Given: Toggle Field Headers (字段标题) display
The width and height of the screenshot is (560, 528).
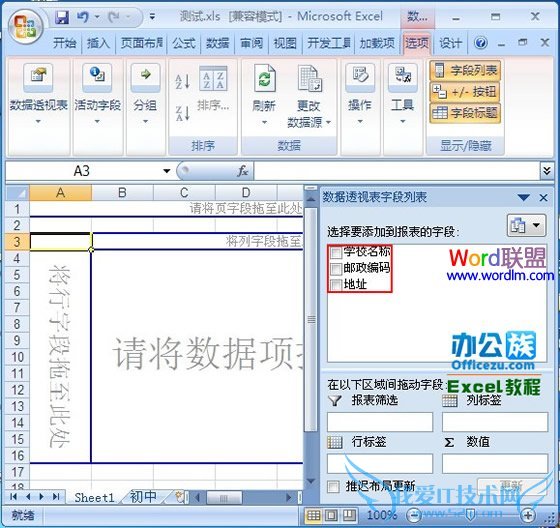Looking at the screenshot, I should click(465, 113).
